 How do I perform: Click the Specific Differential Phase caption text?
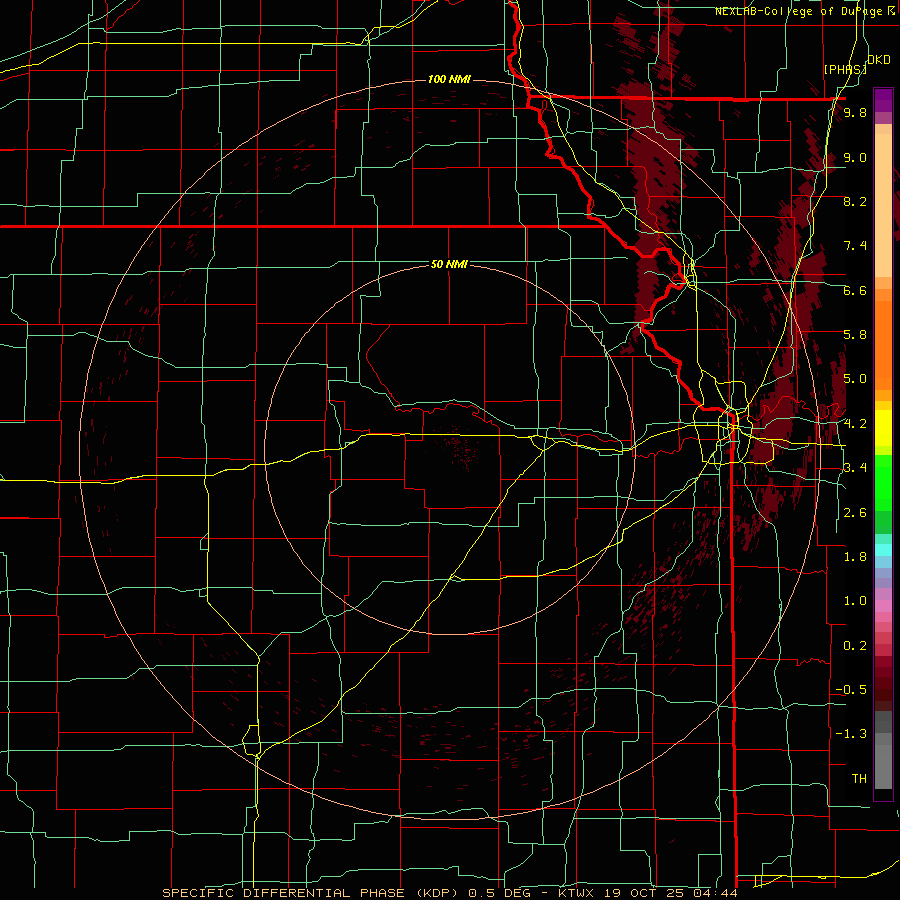449,893
